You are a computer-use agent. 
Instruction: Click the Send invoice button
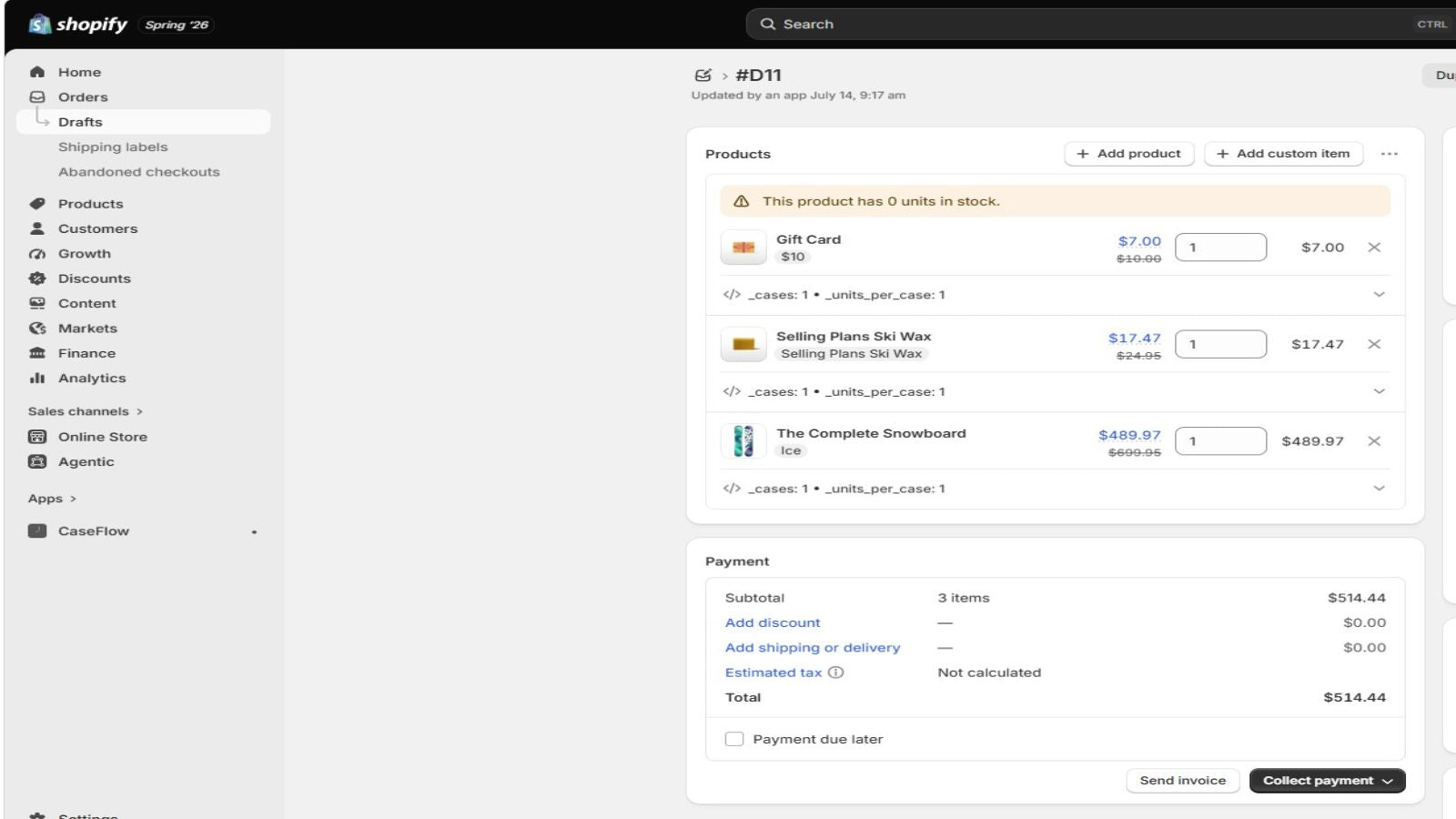click(x=1182, y=781)
